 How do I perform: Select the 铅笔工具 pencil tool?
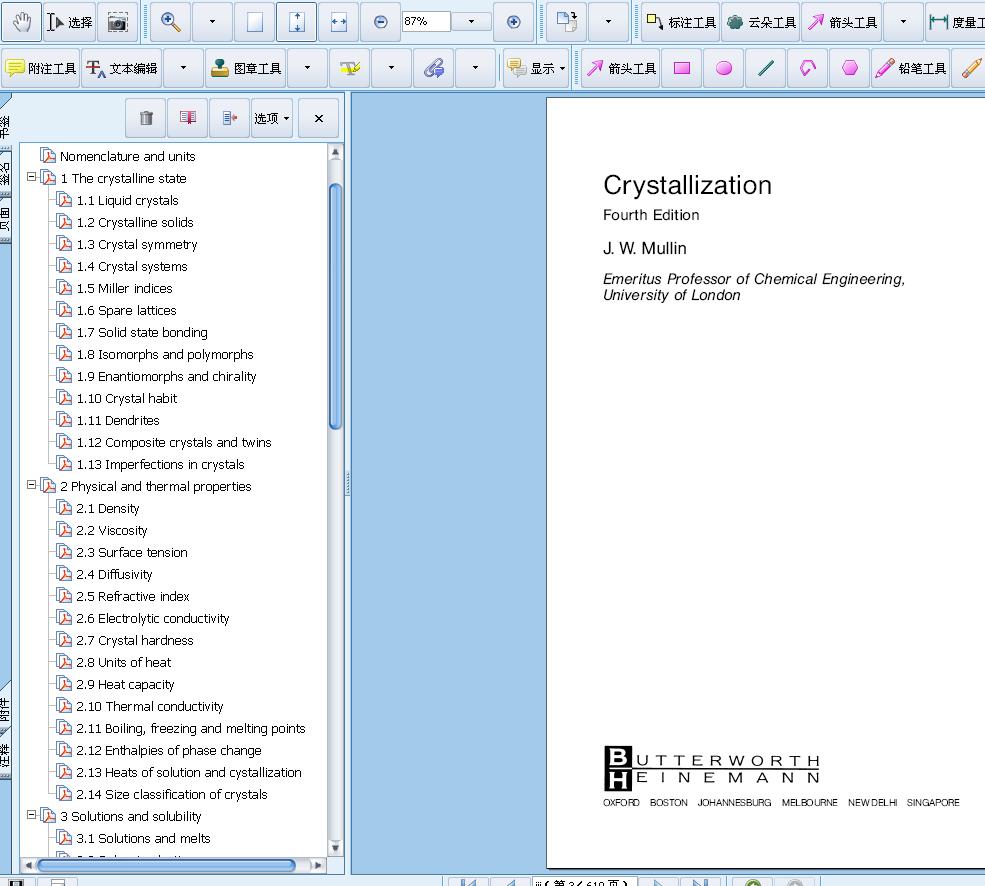click(x=910, y=68)
